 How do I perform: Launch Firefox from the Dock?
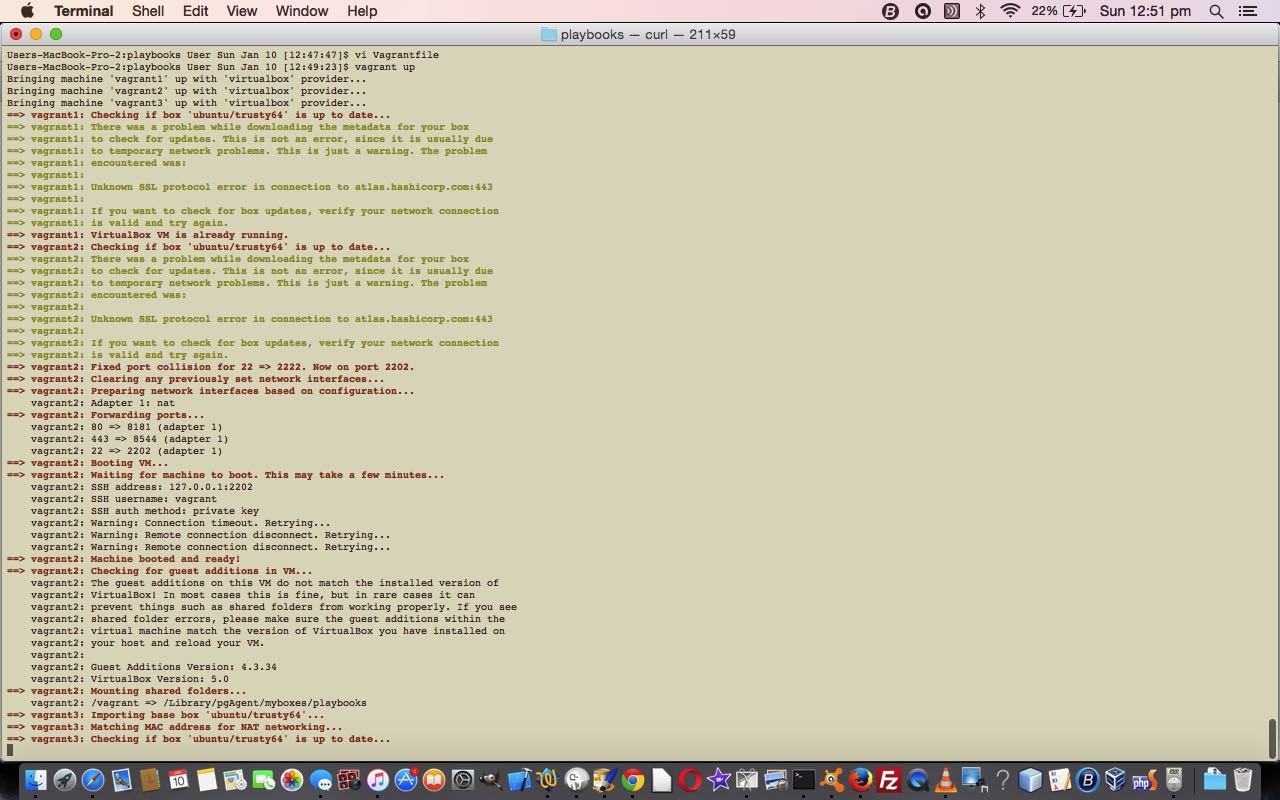coord(861,780)
